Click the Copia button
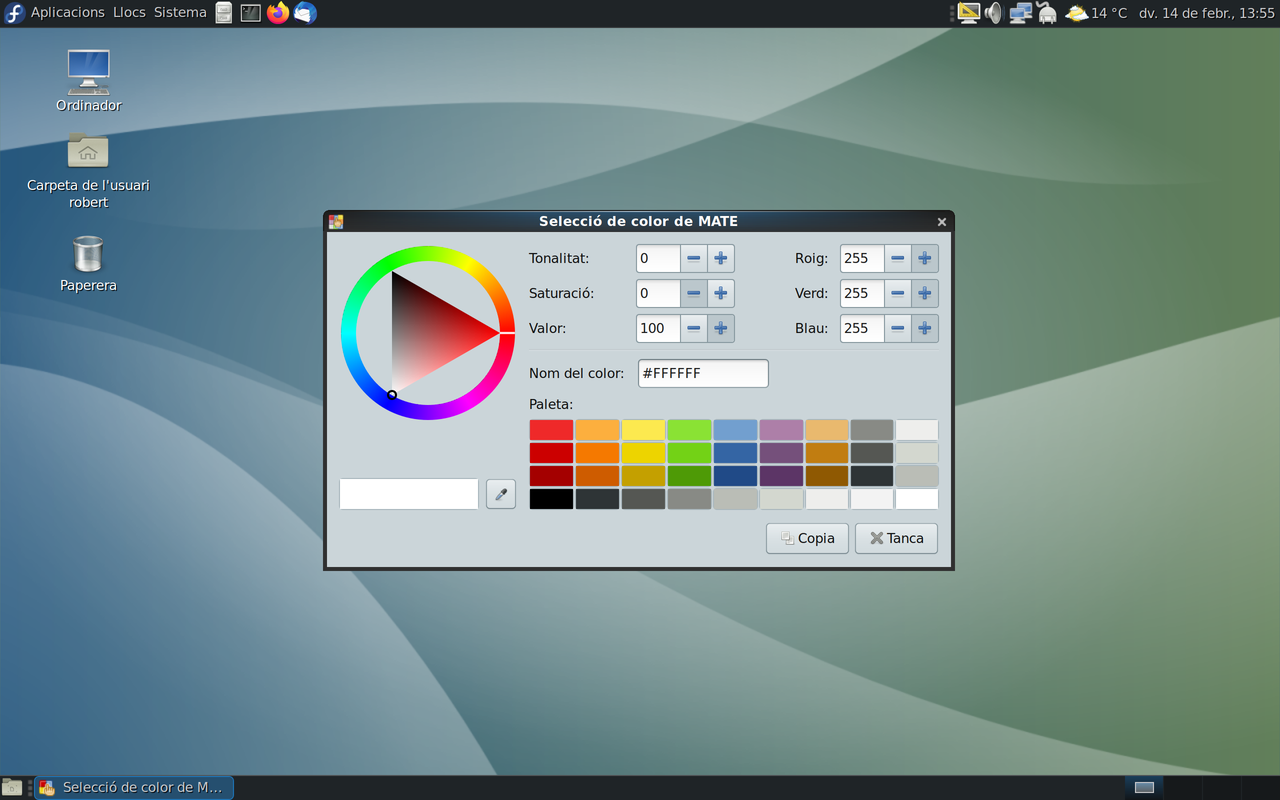 807,538
